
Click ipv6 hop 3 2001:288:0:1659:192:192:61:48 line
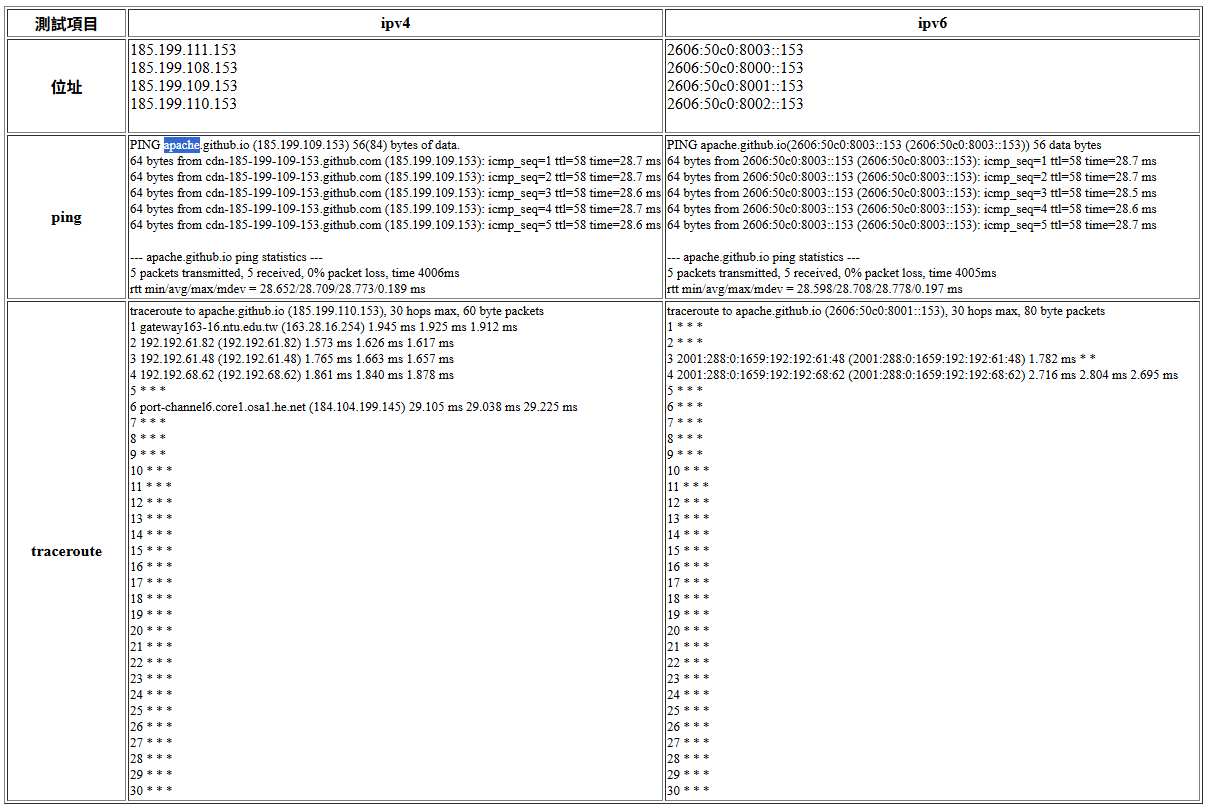coord(884,359)
